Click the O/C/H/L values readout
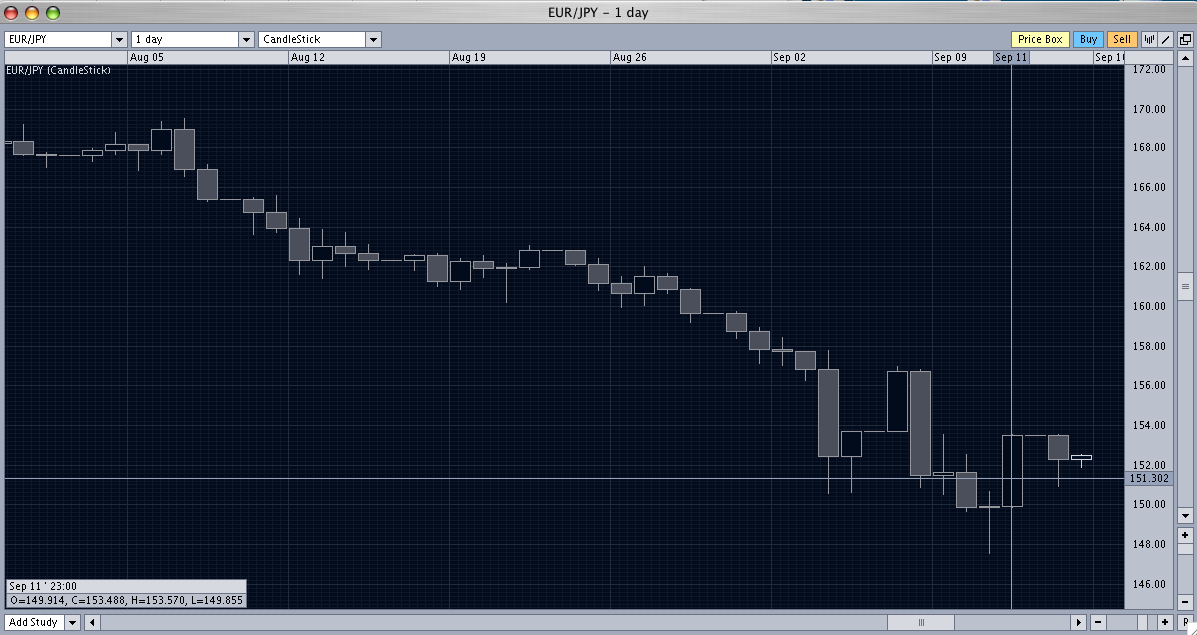 point(126,601)
